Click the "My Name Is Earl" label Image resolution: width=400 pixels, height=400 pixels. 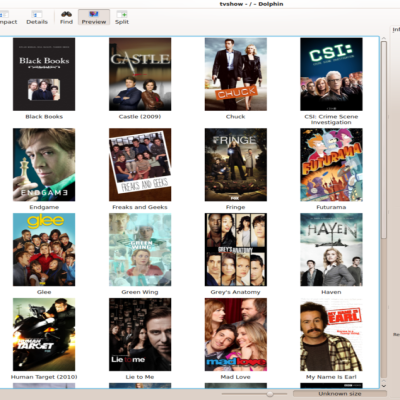[331, 377]
